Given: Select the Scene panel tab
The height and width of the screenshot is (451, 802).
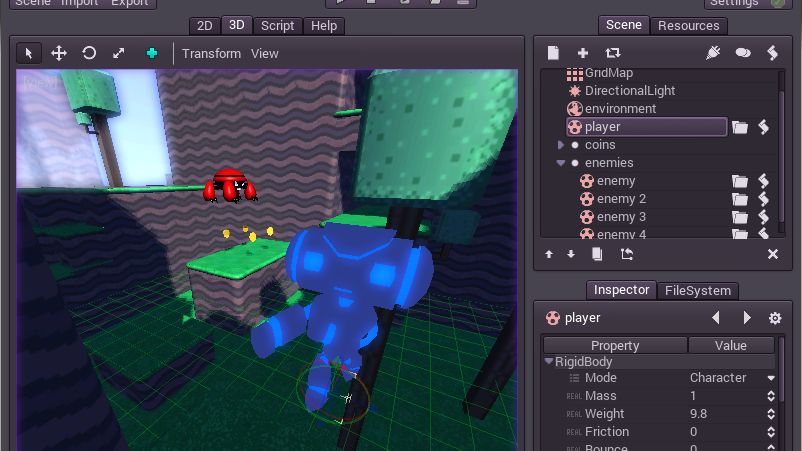Looking at the screenshot, I should [x=623, y=25].
